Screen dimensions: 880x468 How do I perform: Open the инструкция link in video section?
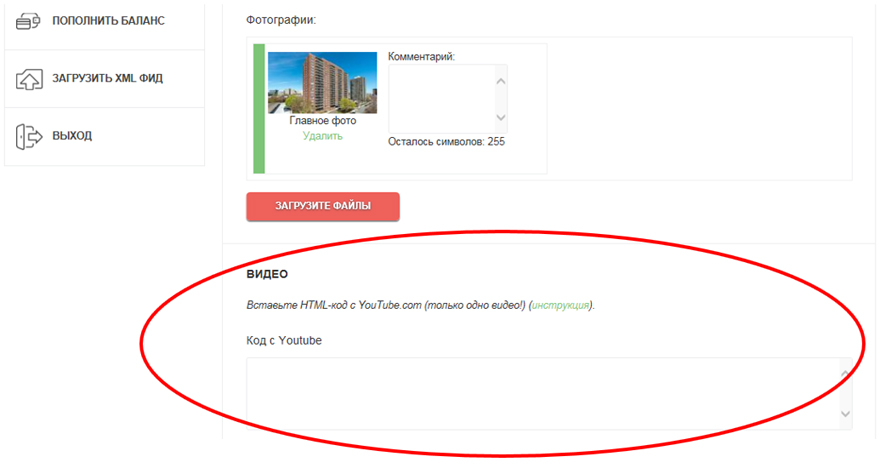point(561,305)
